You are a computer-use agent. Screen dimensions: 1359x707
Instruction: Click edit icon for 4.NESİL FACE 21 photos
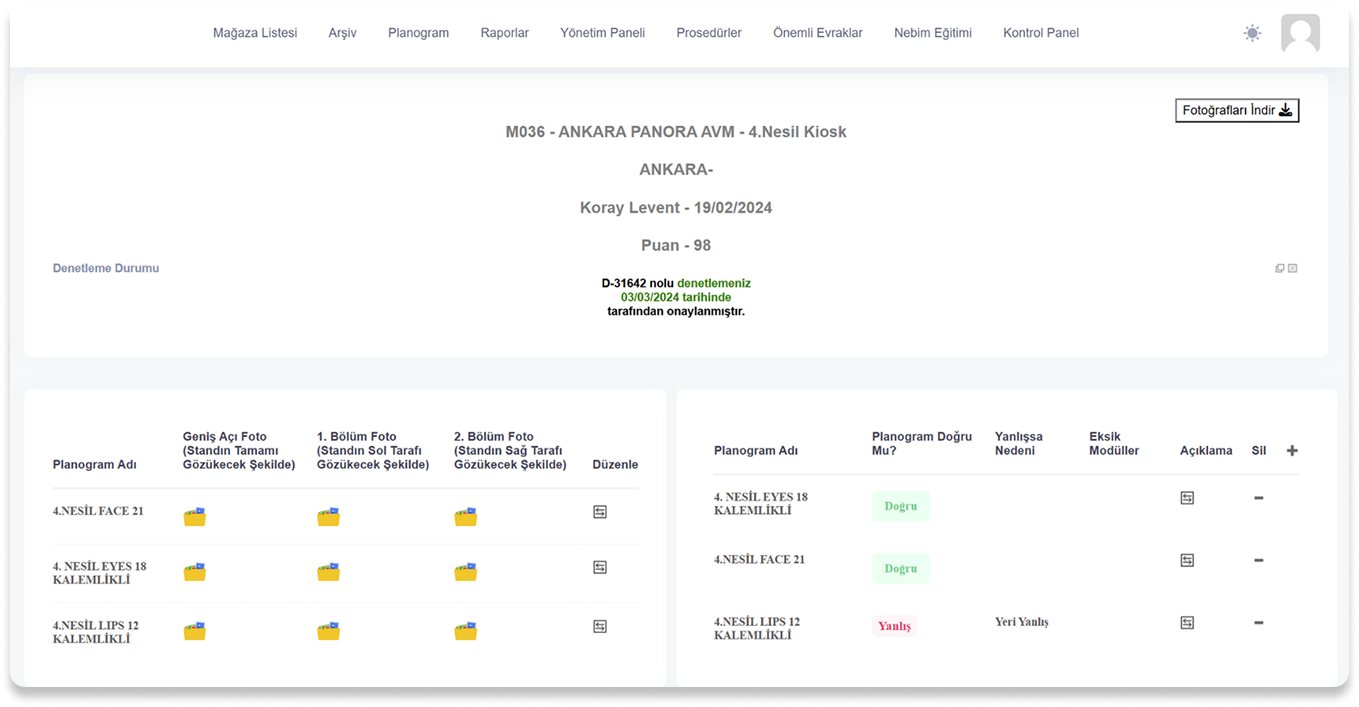[x=600, y=512]
